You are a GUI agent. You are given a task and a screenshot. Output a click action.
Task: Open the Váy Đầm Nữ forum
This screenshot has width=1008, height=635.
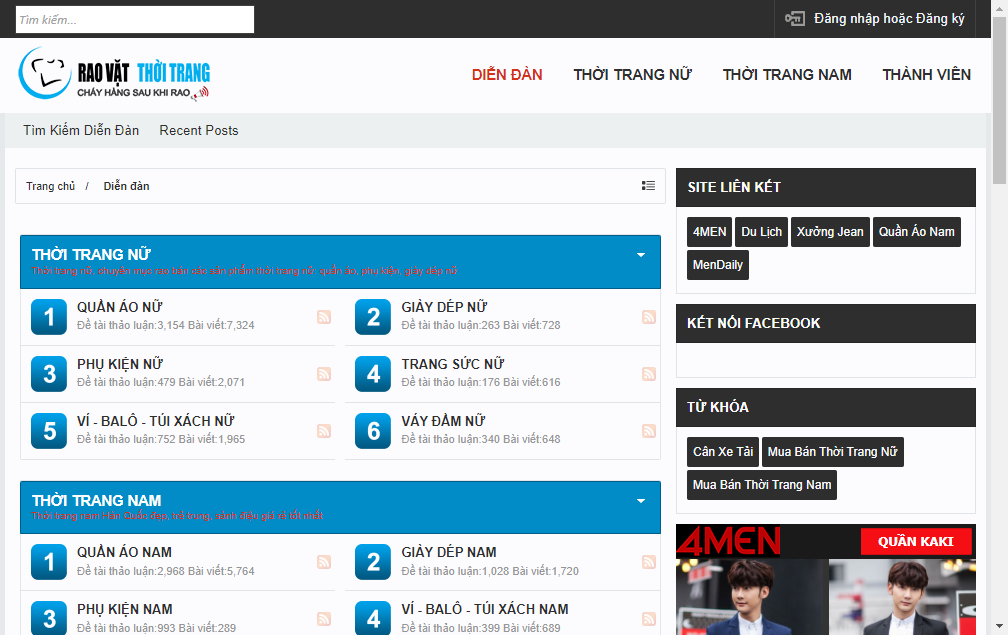(x=443, y=422)
